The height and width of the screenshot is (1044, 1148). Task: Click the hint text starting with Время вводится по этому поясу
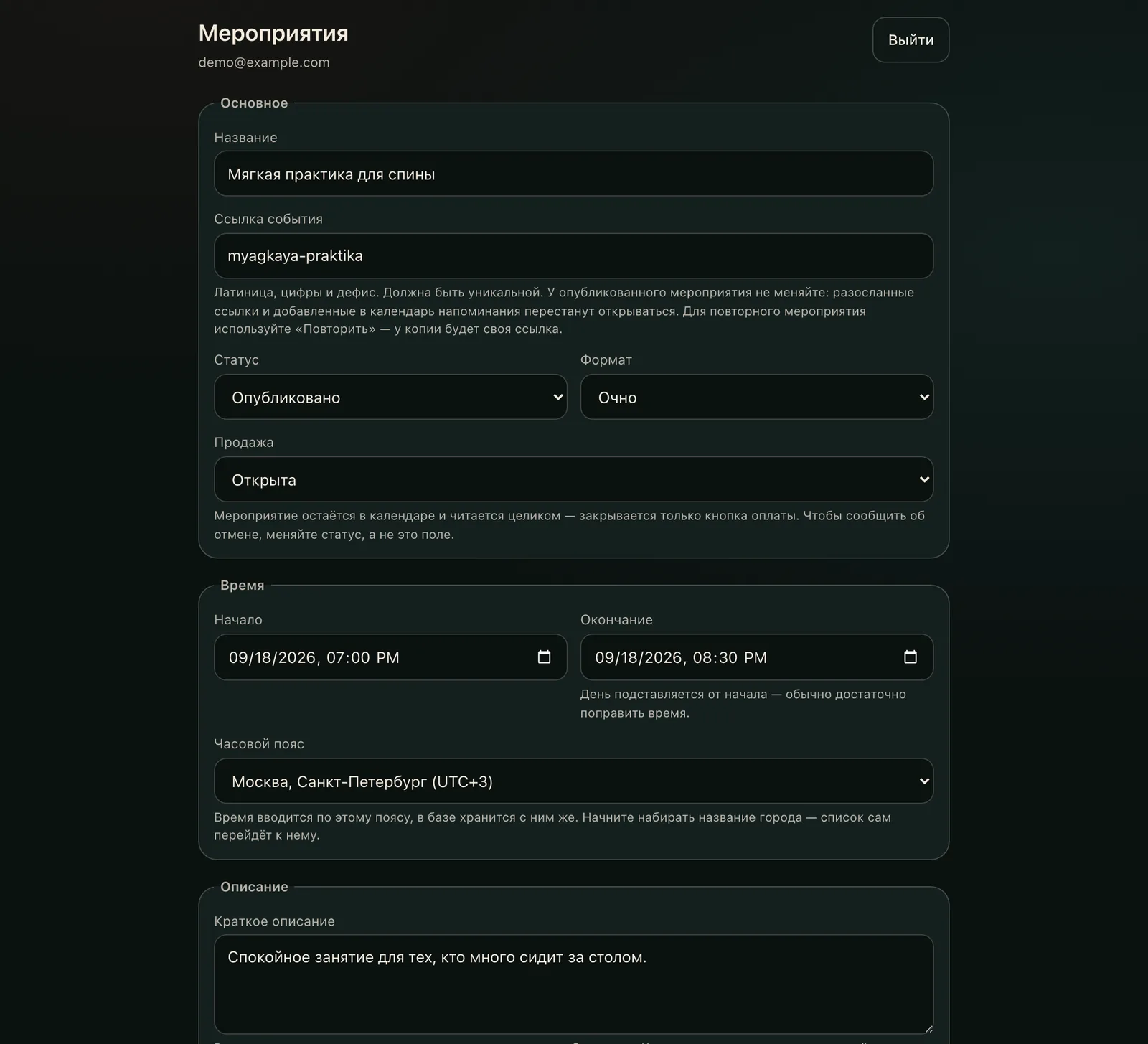tap(552, 826)
